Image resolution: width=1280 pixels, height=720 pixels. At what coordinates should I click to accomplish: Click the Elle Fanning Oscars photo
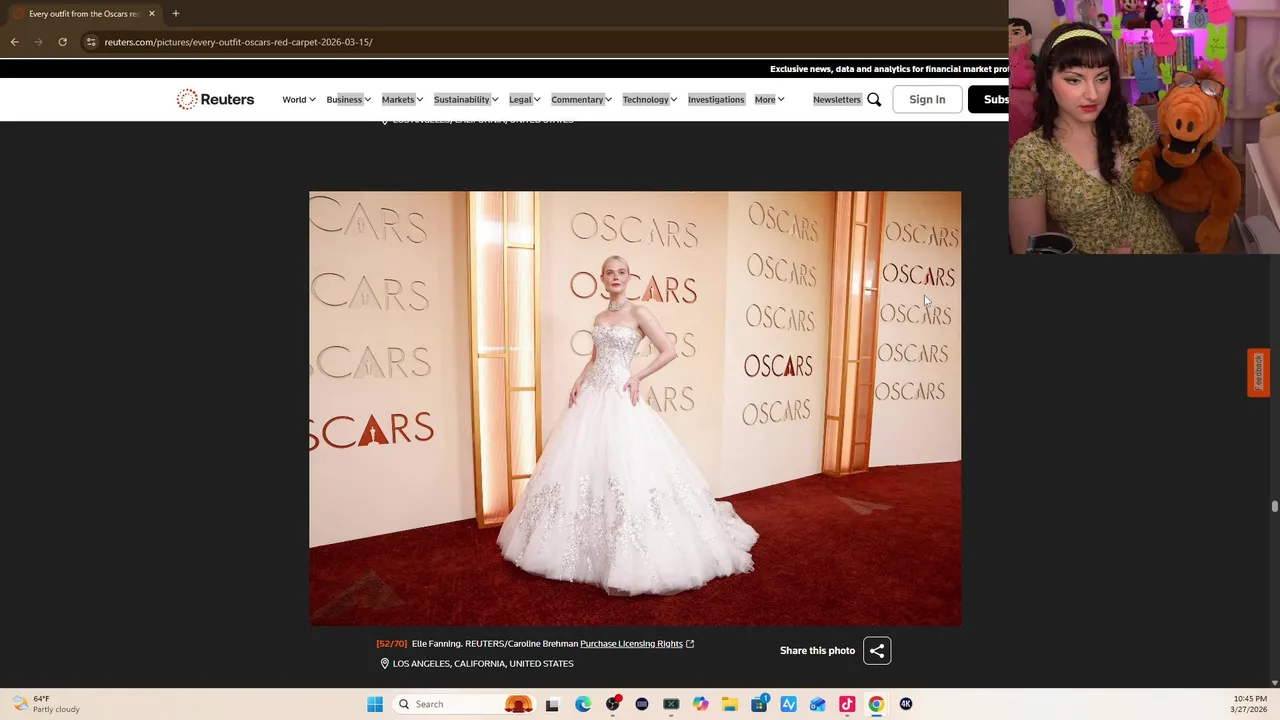coord(635,409)
